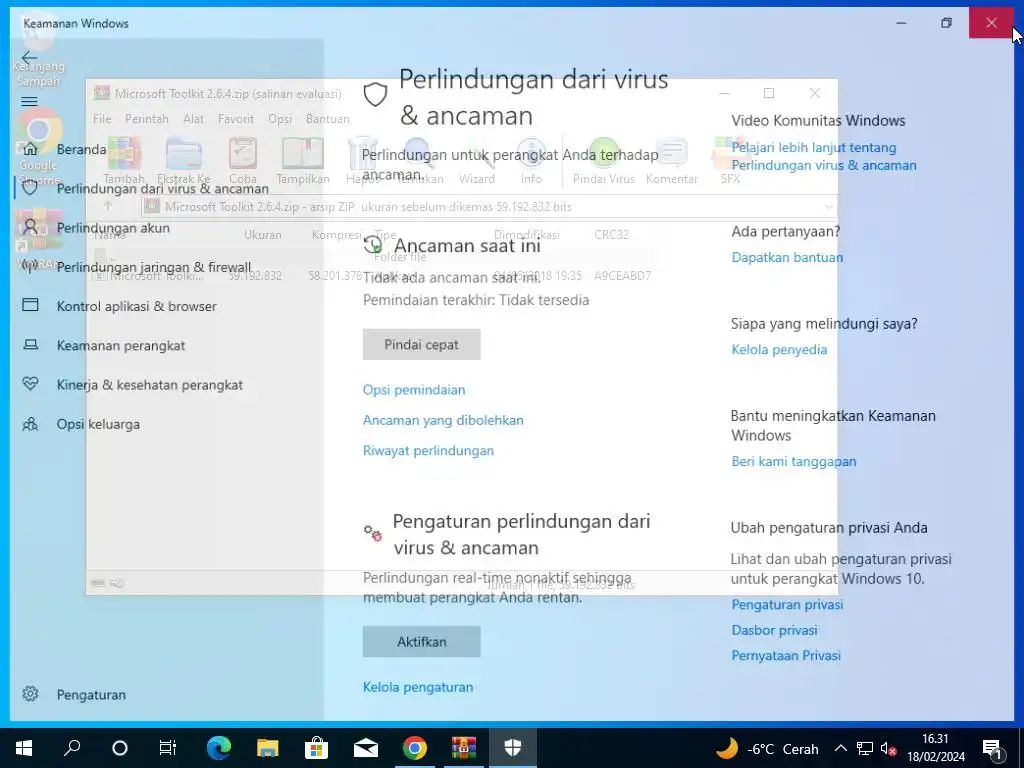Click Pindai Virus toolbar icon in WinRAR
The image size is (1024, 768).
pyautogui.click(x=603, y=161)
